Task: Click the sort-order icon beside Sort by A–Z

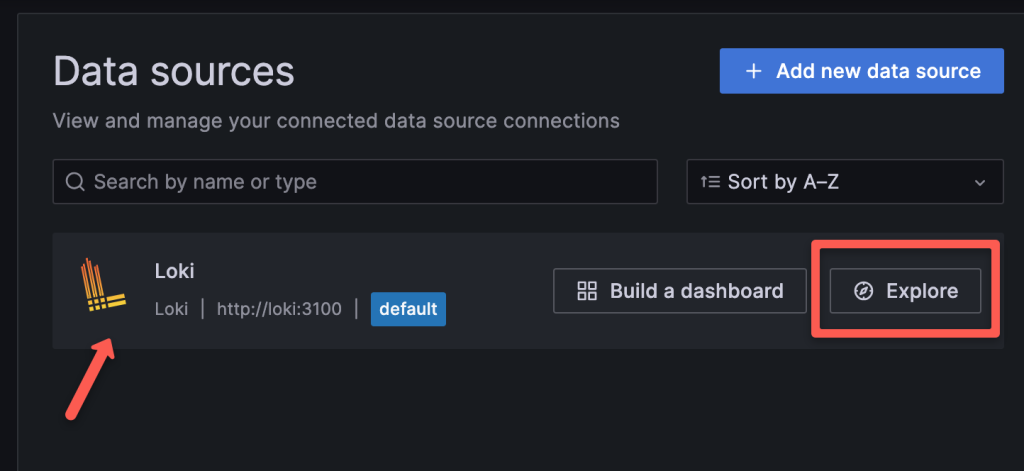Action: click(710, 182)
